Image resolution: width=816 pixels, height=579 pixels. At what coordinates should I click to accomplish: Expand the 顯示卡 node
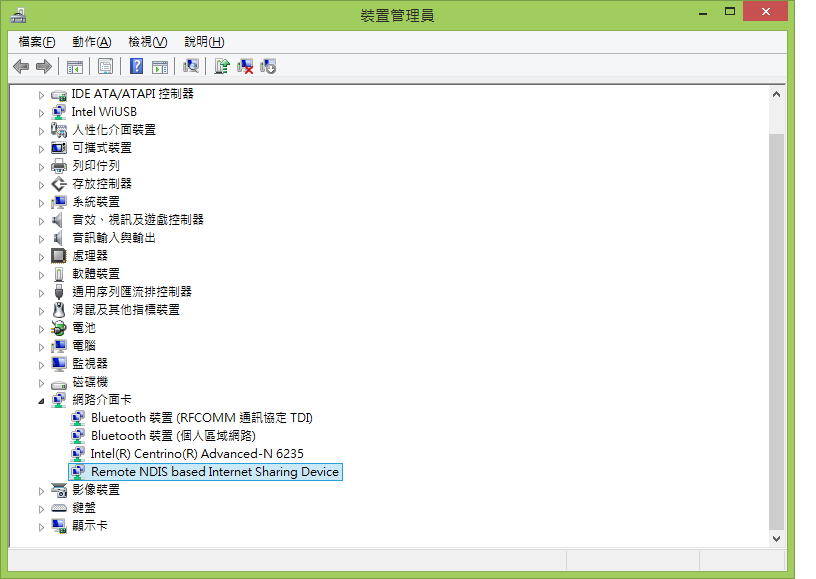[41, 526]
